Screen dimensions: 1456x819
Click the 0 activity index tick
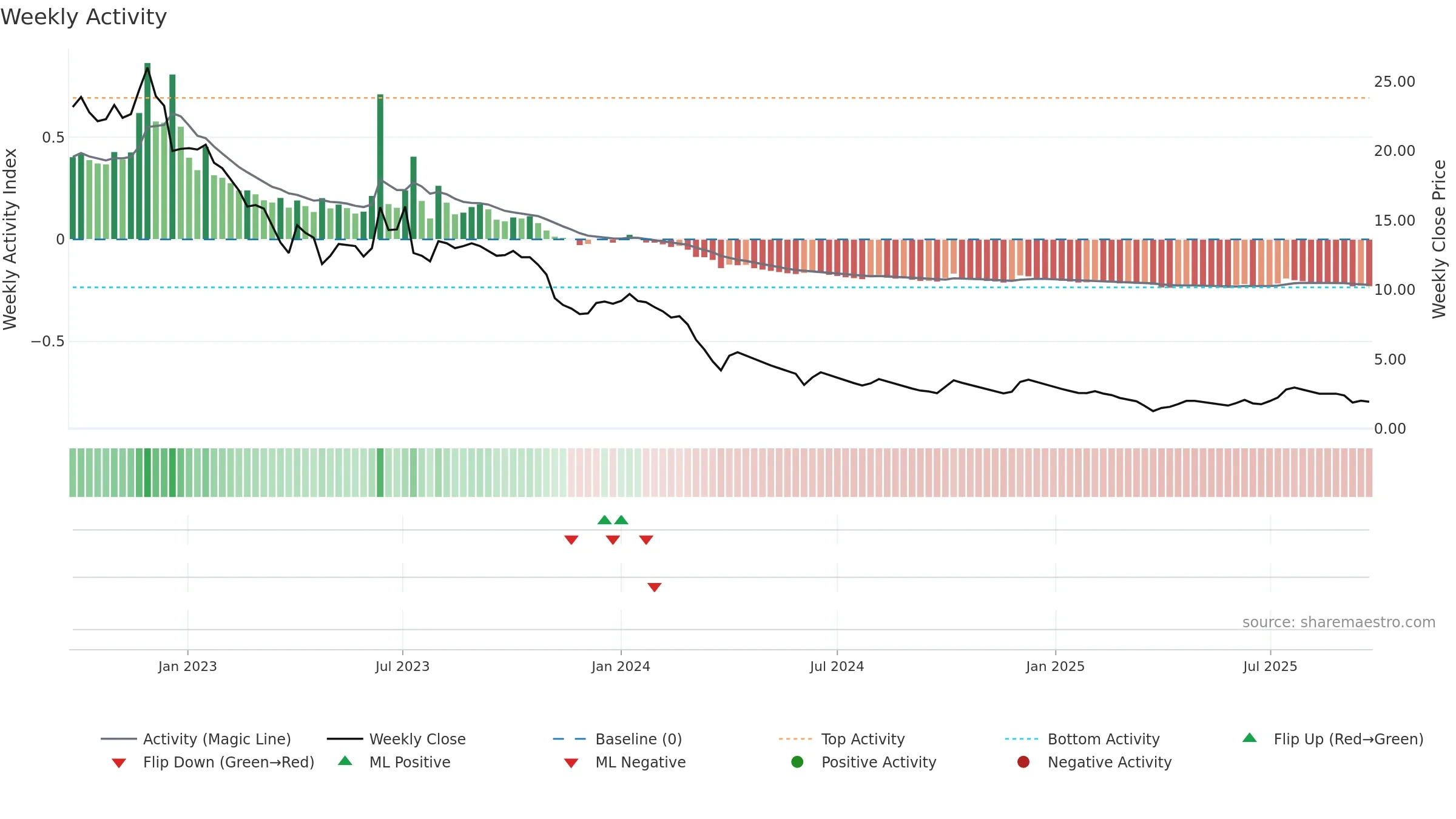pyautogui.click(x=60, y=239)
